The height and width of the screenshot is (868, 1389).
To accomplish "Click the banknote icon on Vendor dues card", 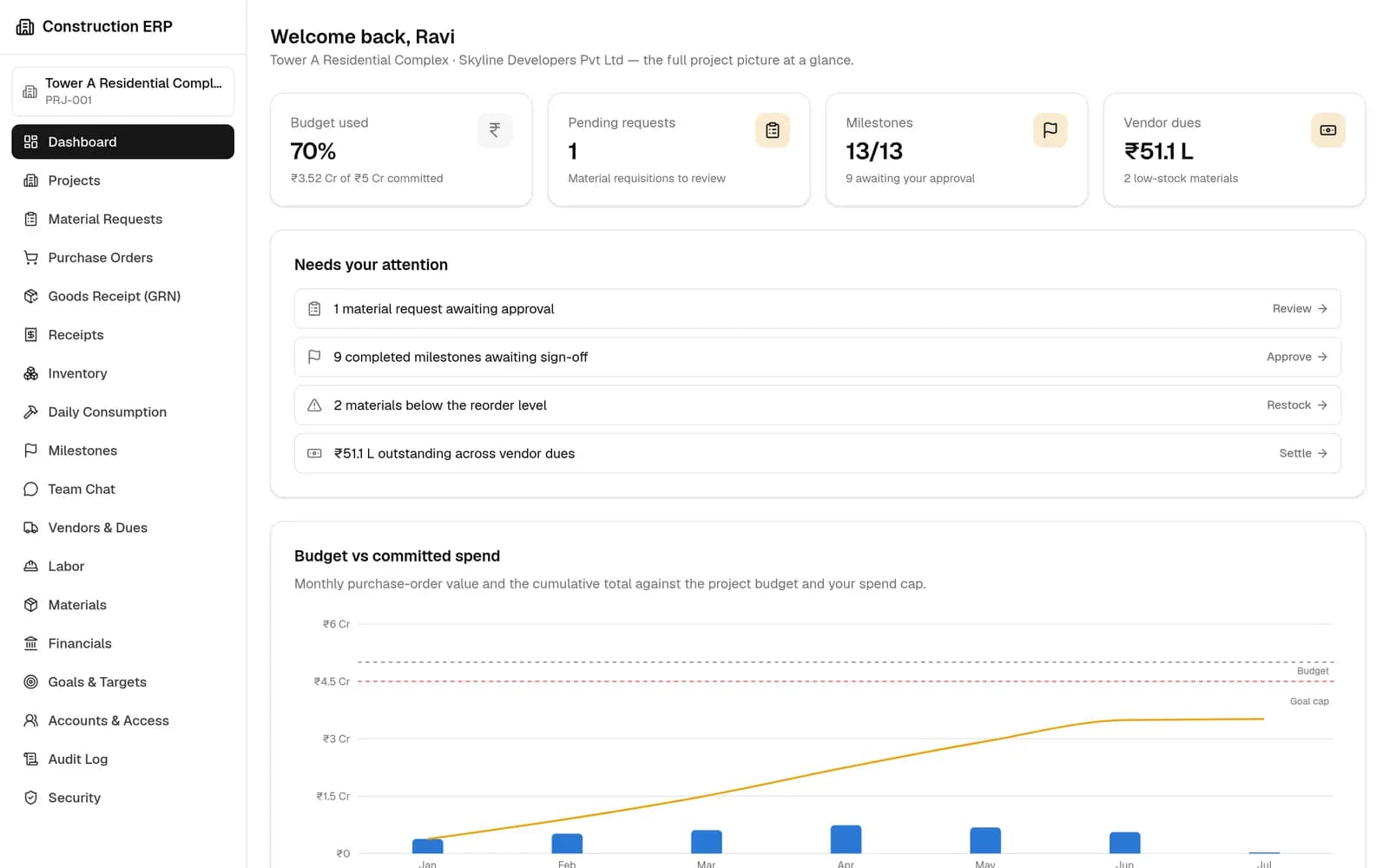I will (x=1328, y=130).
